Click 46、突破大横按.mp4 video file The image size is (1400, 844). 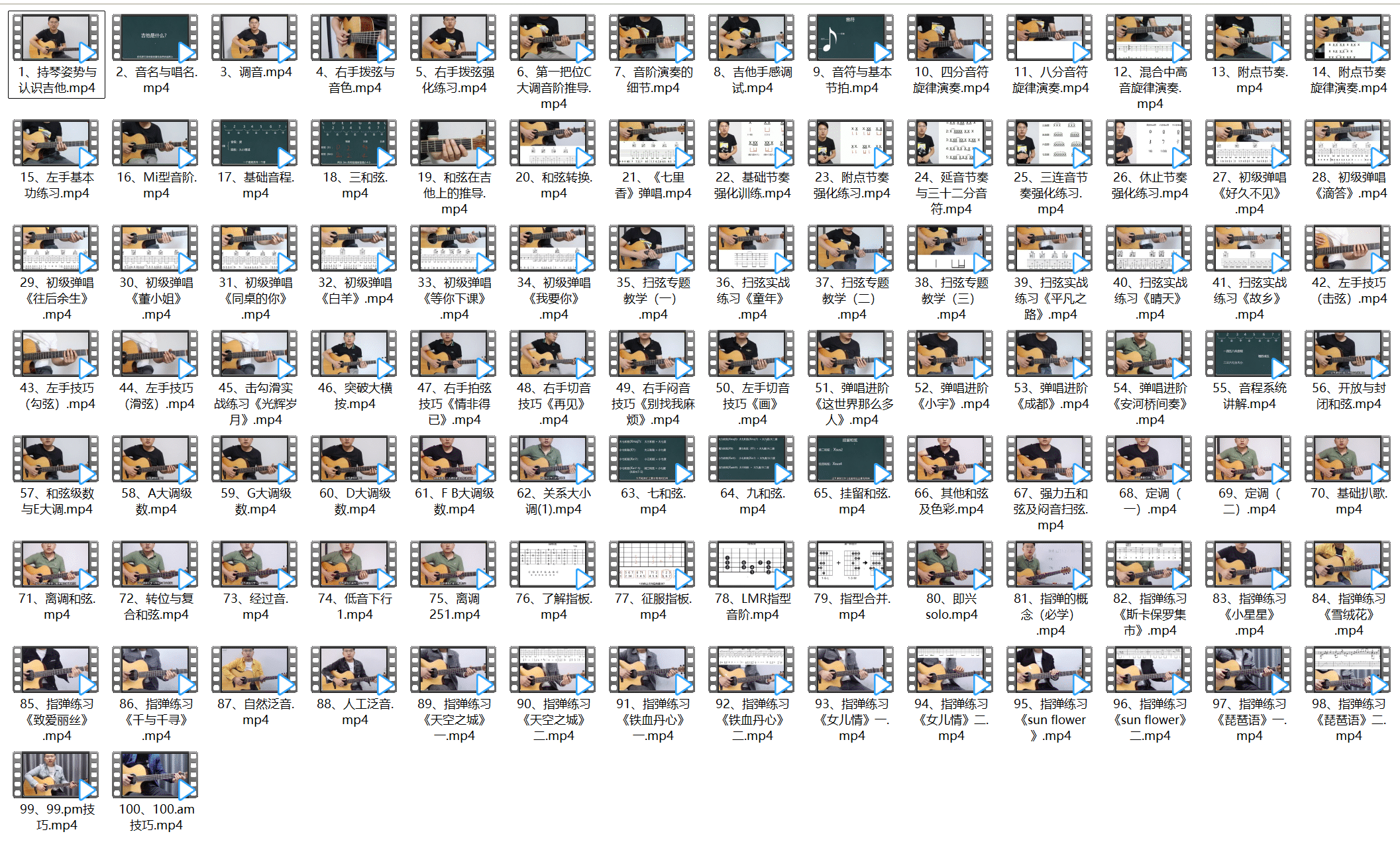coord(354,354)
